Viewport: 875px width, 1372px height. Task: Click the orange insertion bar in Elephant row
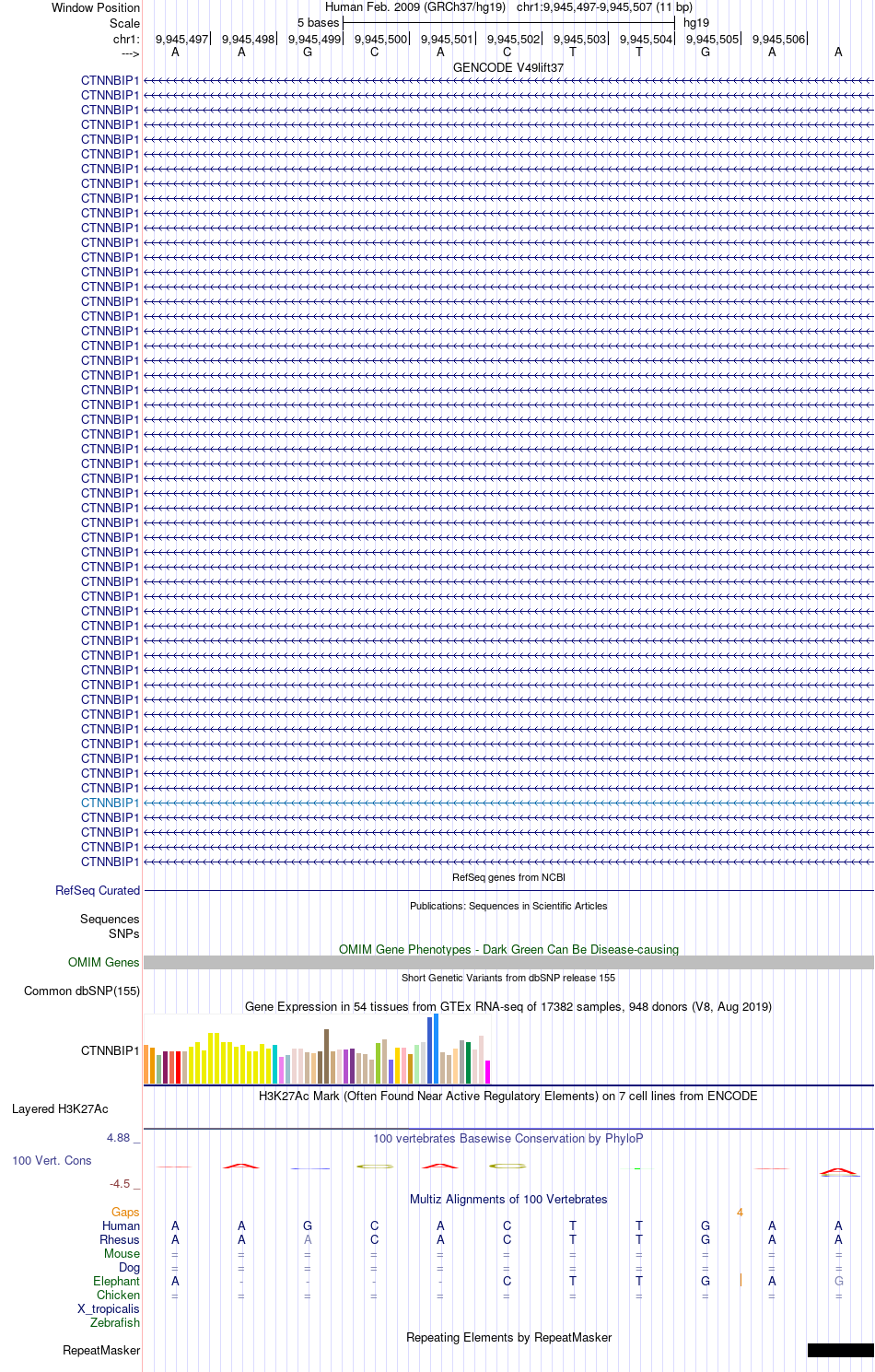click(741, 1280)
